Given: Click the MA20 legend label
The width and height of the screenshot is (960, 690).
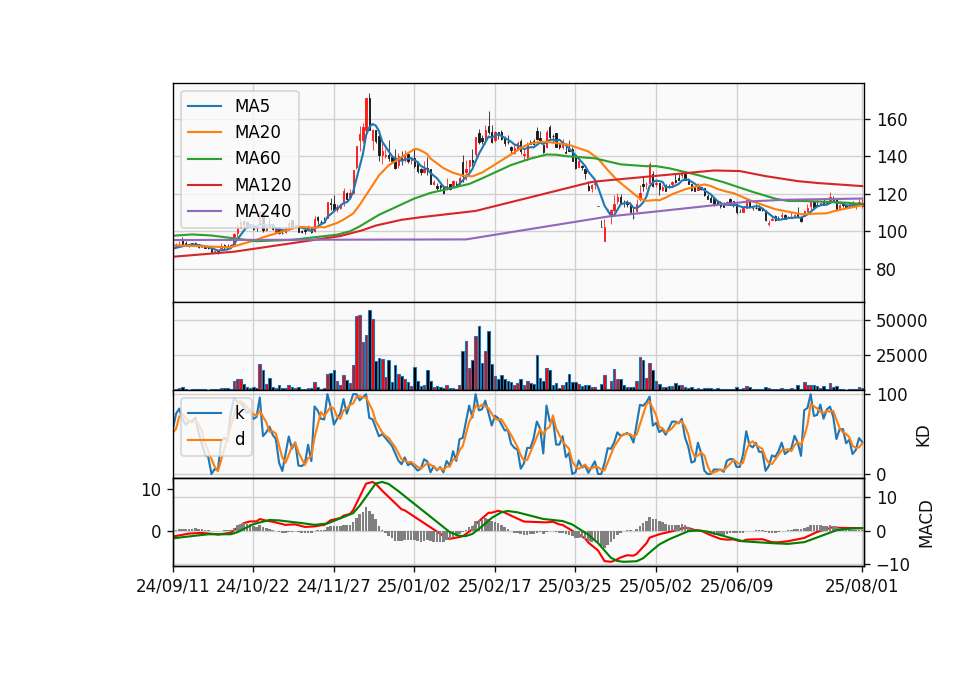Looking at the screenshot, I should click(258, 132).
